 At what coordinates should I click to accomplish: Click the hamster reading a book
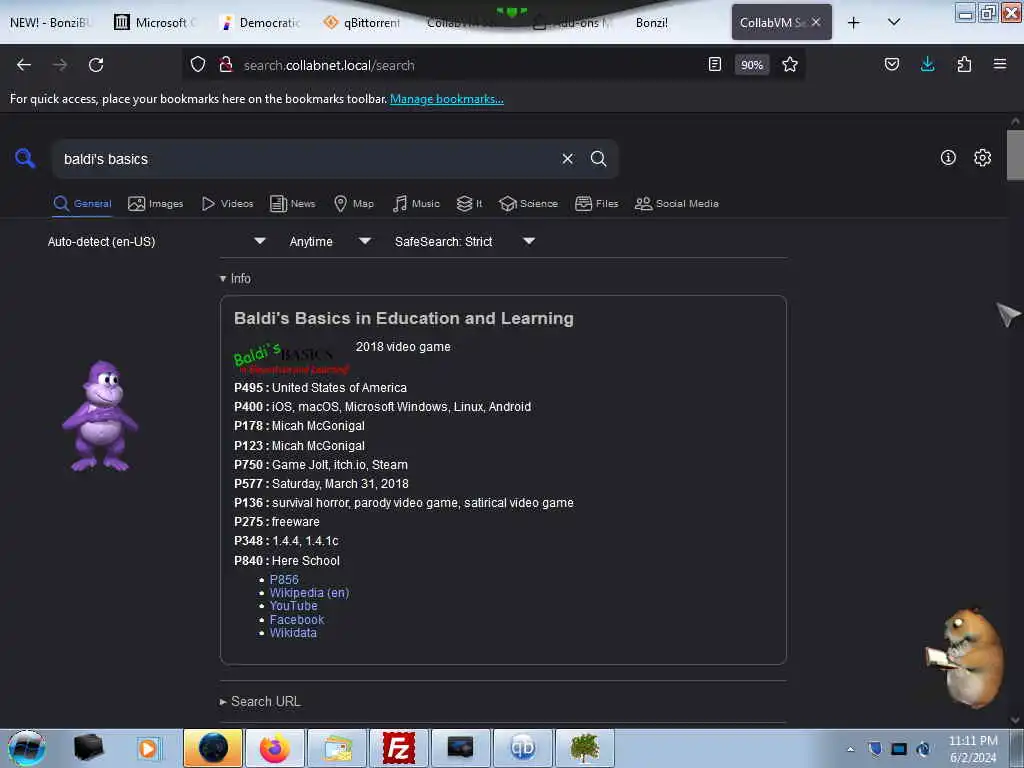(965, 657)
